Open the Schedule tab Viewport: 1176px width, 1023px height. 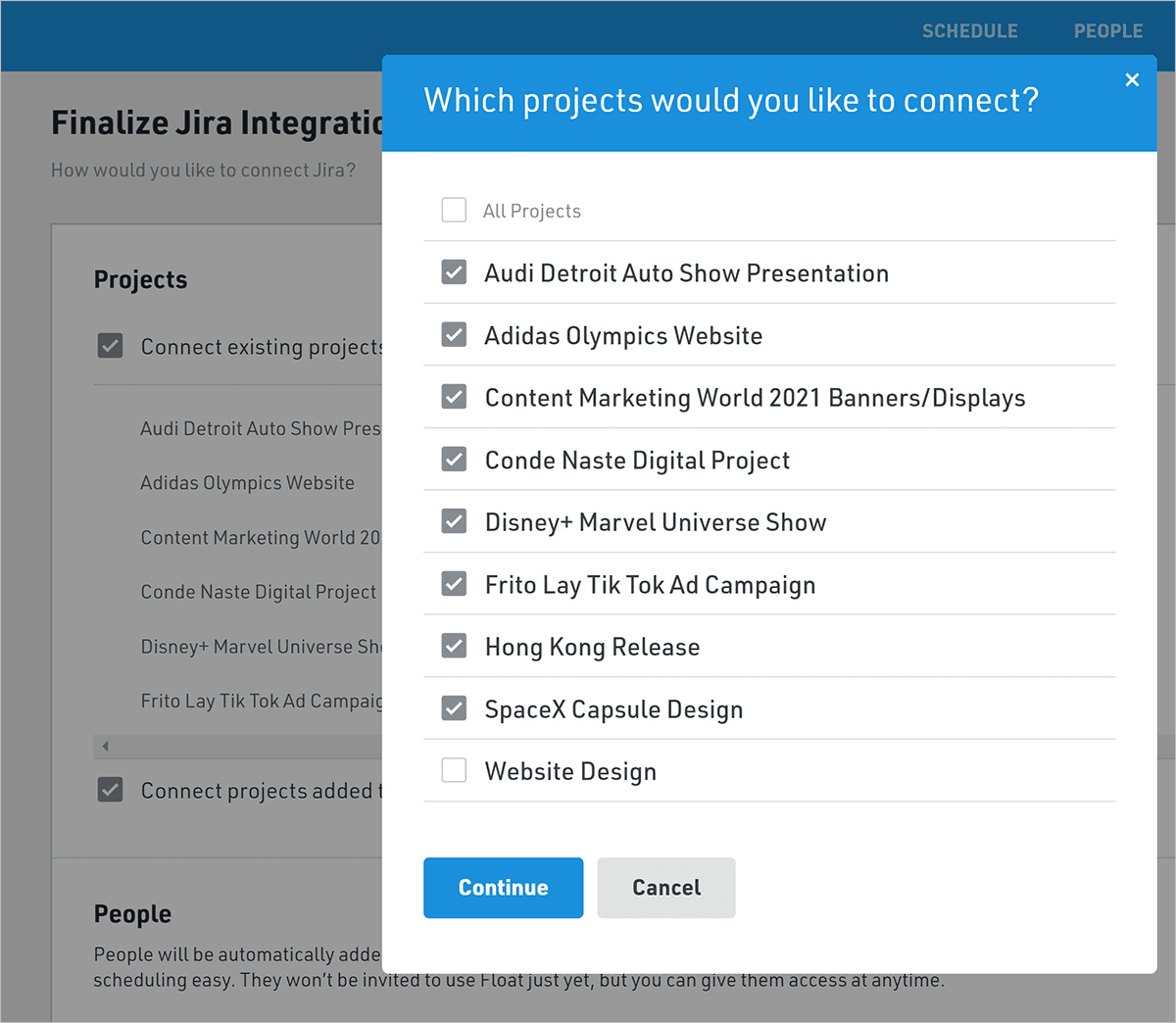point(969,31)
